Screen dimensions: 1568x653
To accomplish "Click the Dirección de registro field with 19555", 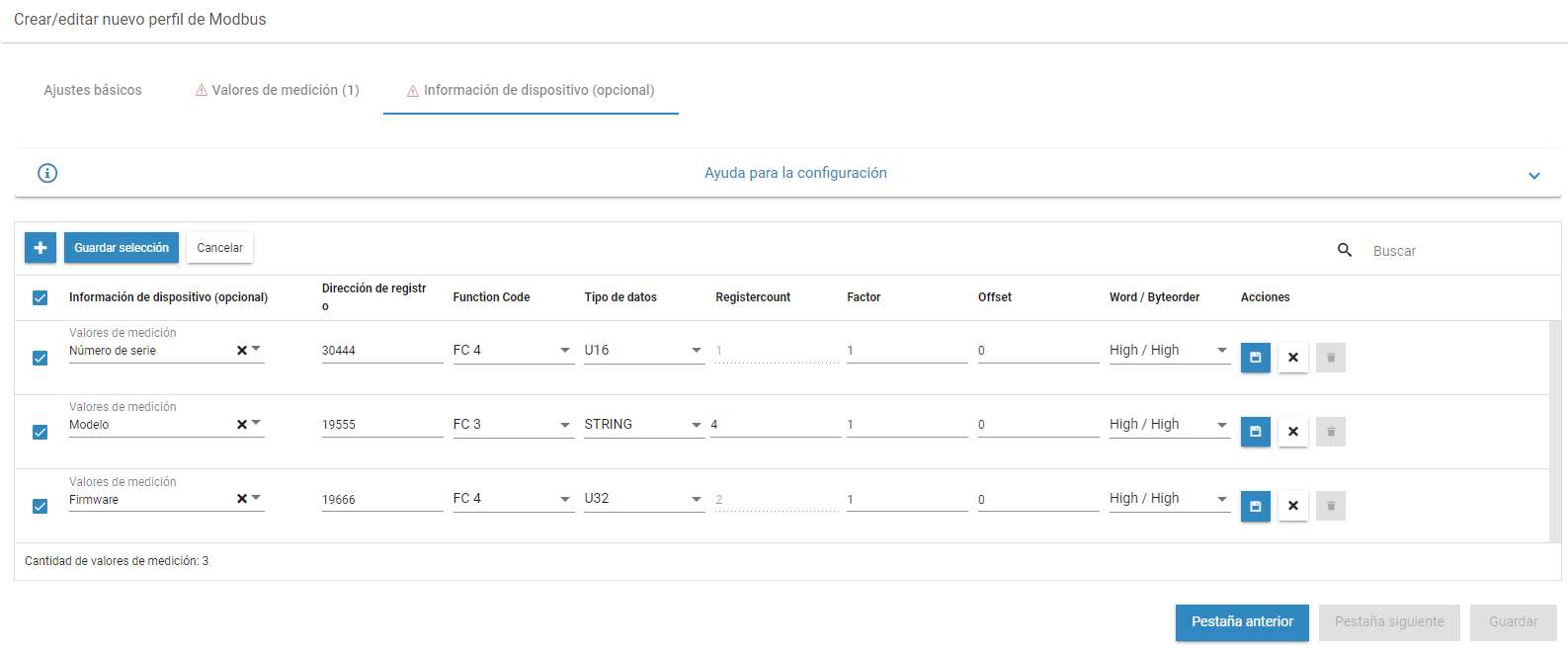I will tap(381, 425).
